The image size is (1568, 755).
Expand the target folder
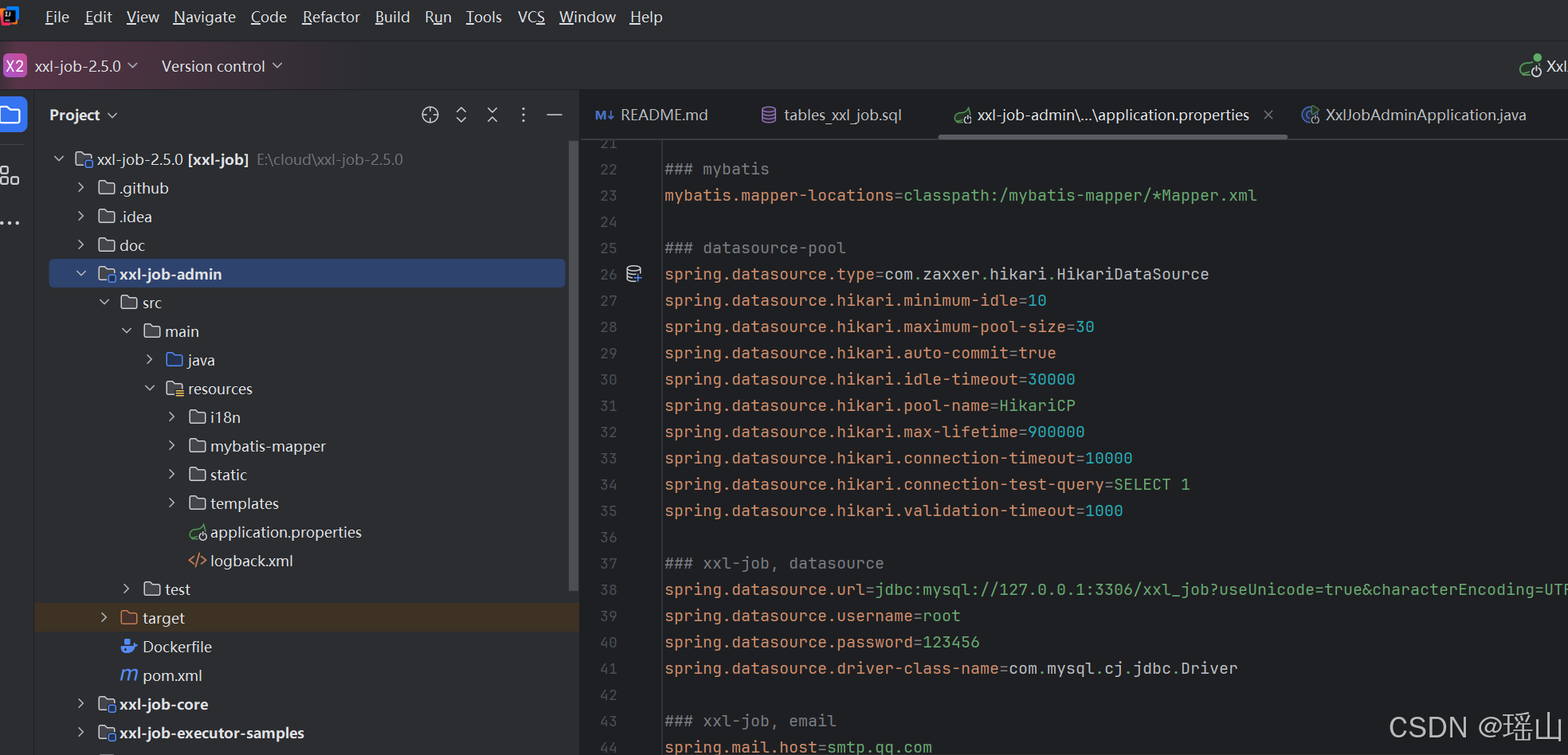104,618
